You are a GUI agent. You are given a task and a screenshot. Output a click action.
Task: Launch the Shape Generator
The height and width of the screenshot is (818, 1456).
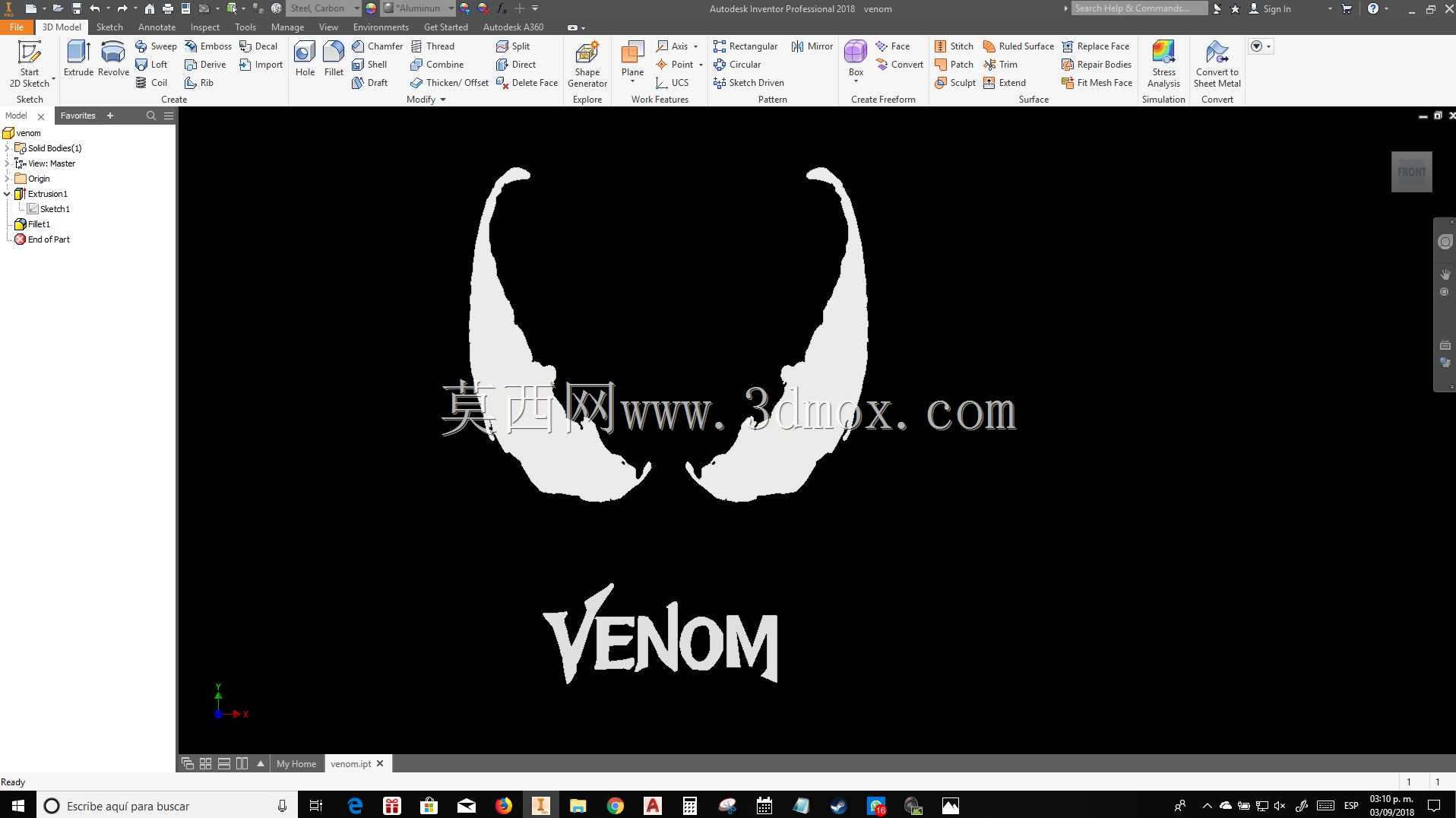click(587, 64)
